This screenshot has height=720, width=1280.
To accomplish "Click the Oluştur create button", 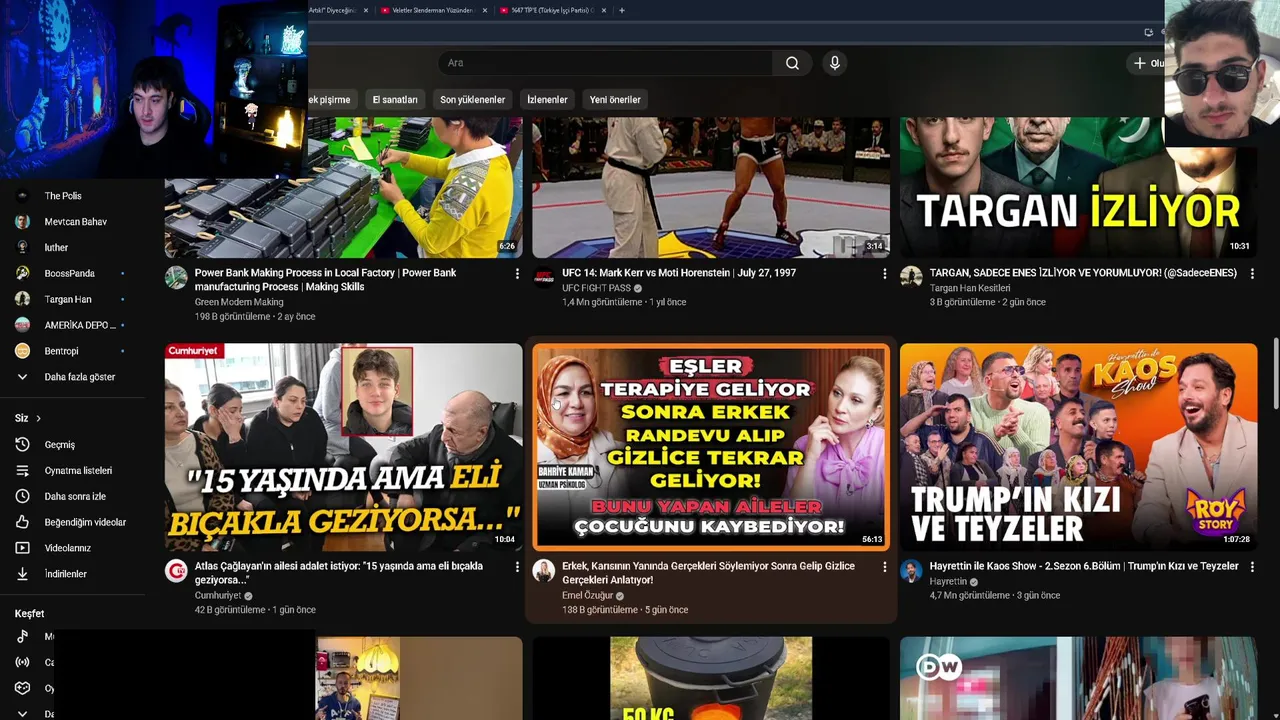I will pyautogui.click(x=1148, y=63).
